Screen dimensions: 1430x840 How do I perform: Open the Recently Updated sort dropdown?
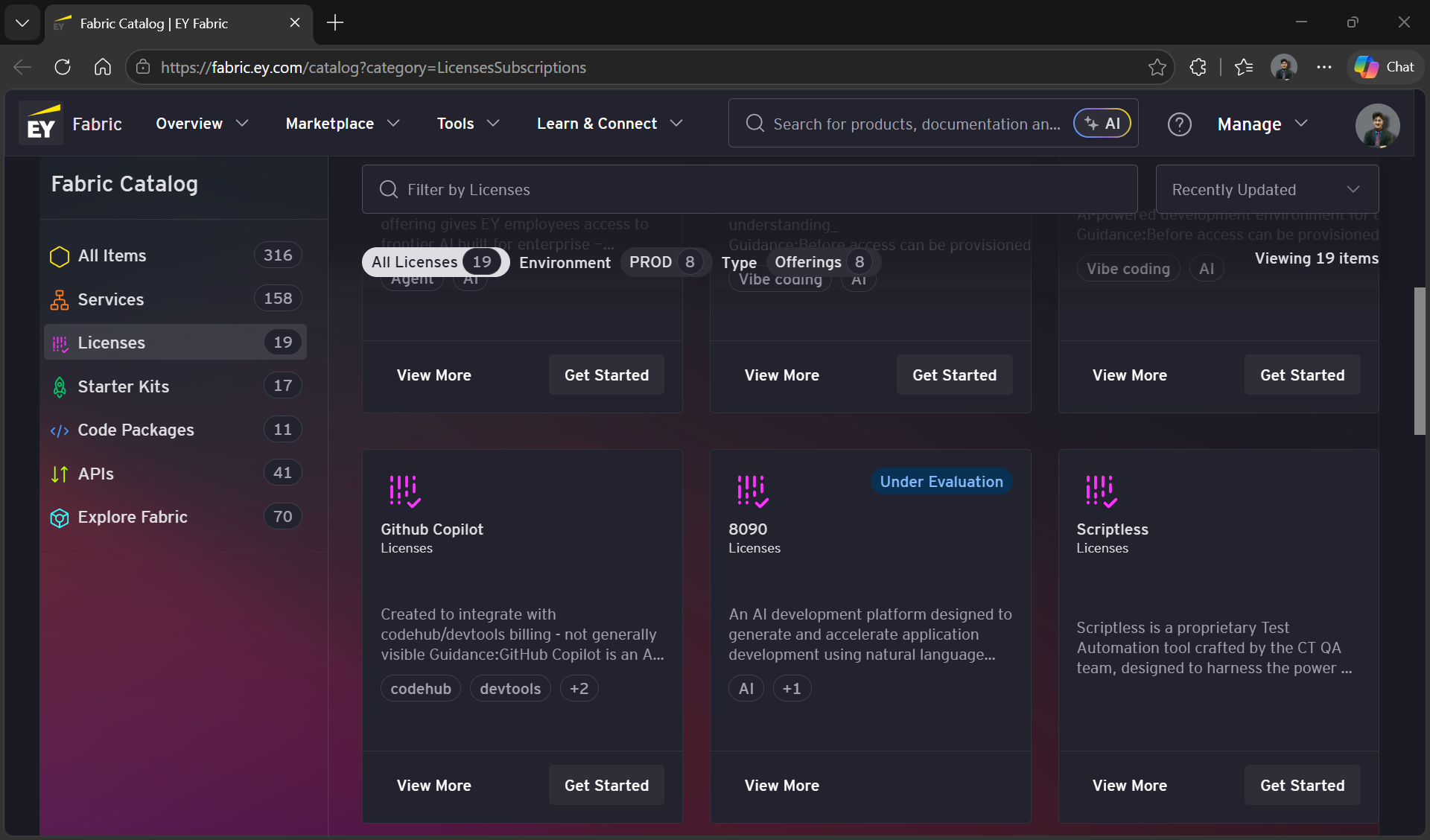[x=1267, y=190]
